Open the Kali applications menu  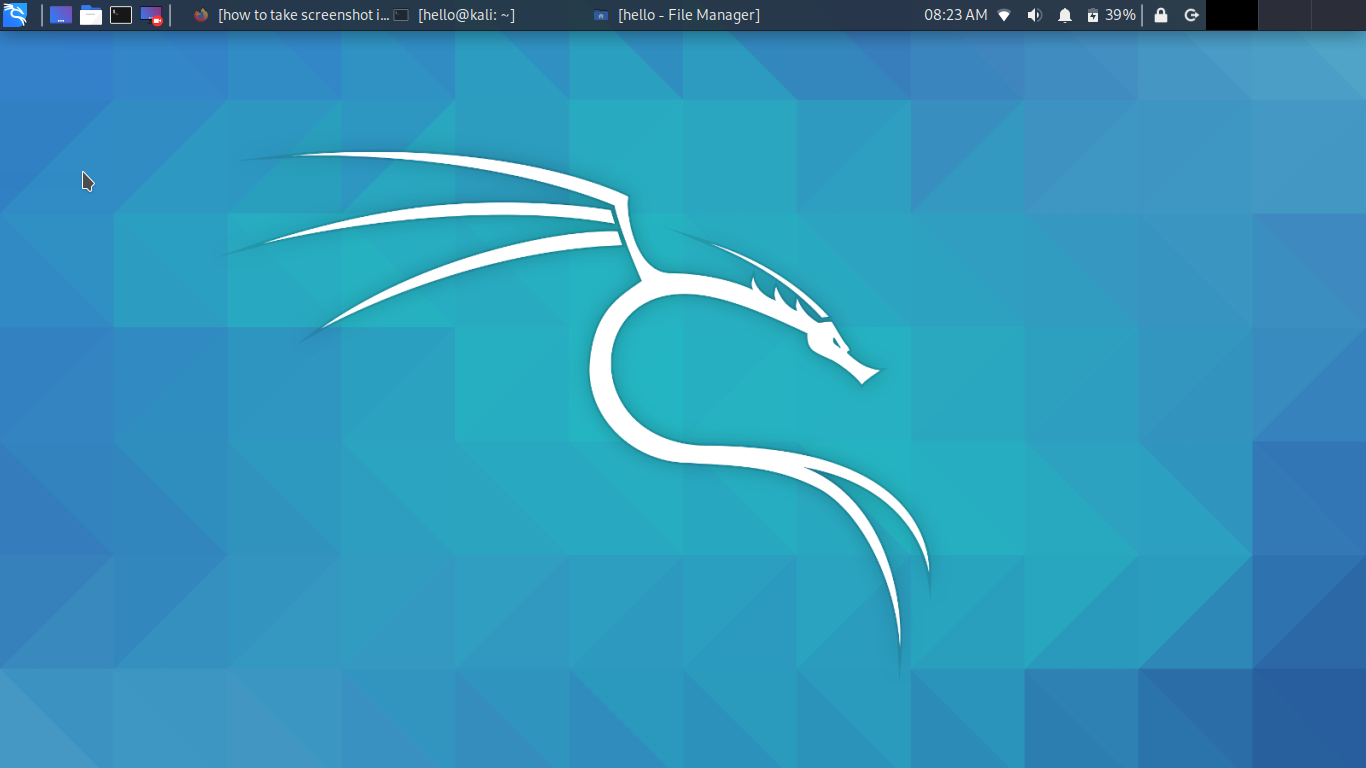pyautogui.click(x=15, y=15)
